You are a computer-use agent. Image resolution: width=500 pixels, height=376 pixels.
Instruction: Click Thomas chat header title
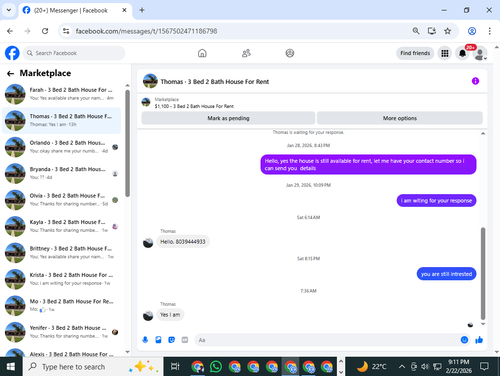click(215, 82)
